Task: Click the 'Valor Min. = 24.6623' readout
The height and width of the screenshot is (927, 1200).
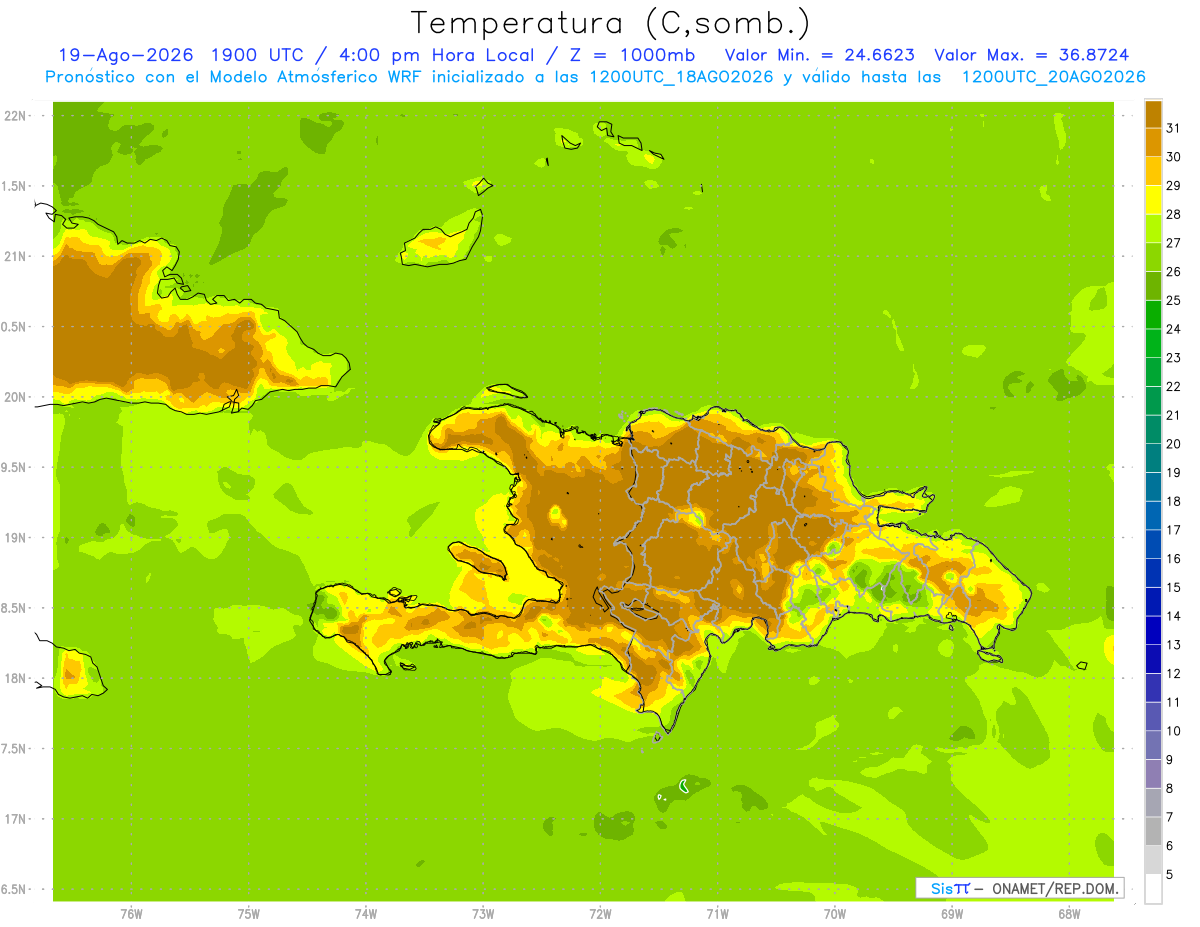Action: pos(819,55)
